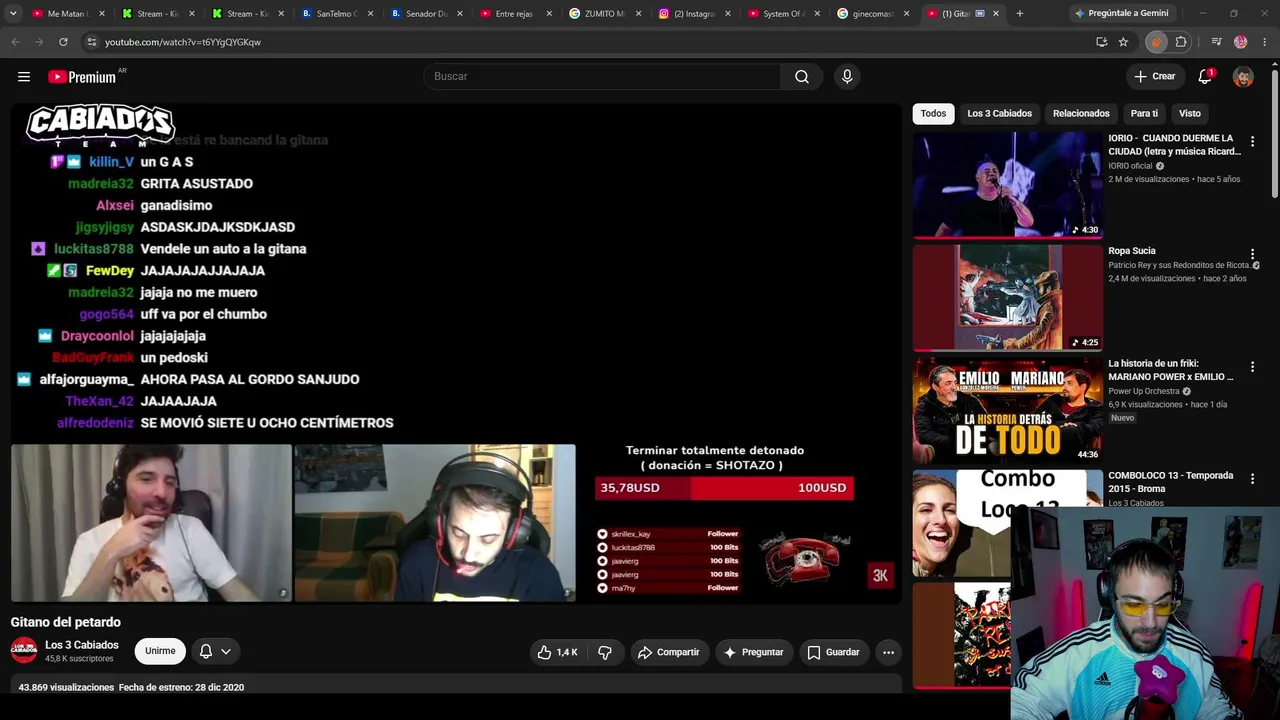Screen dimensions: 1280x720
Task: Click the Compartir share button
Action: point(669,652)
